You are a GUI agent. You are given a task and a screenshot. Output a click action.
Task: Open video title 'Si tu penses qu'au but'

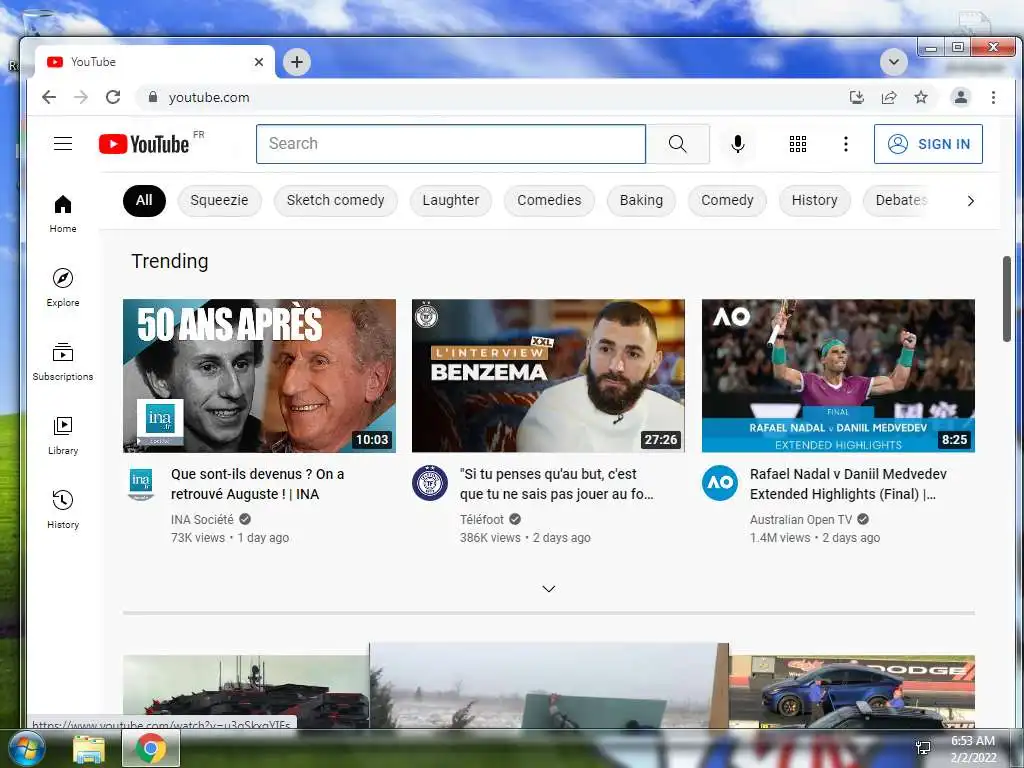point(556,484)
